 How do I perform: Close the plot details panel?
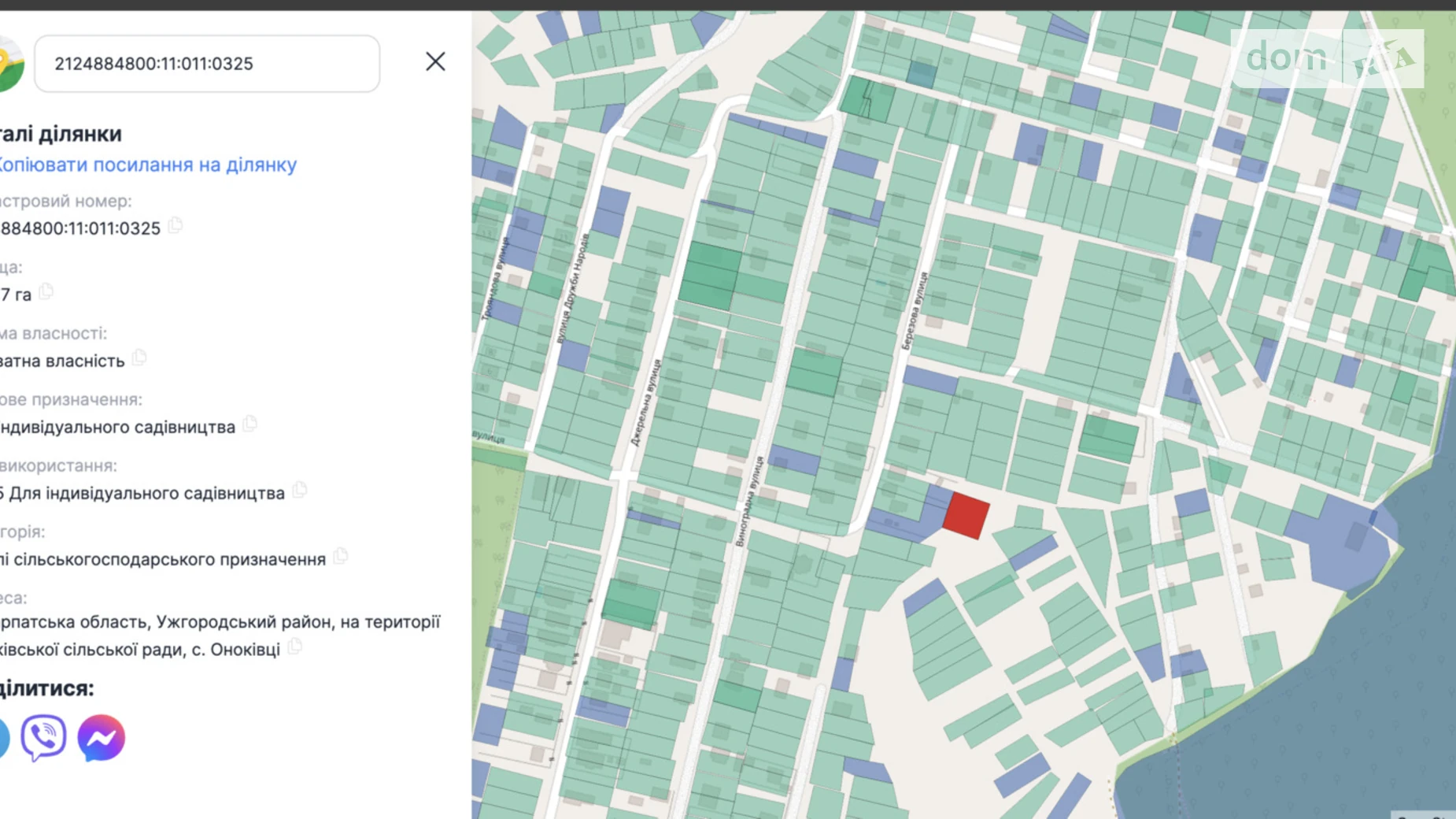click(435, 61)
